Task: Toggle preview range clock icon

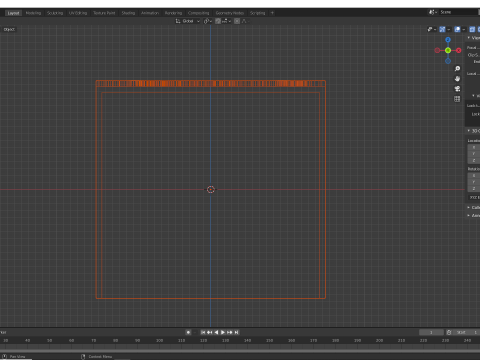Action: (x=449, y=332)
